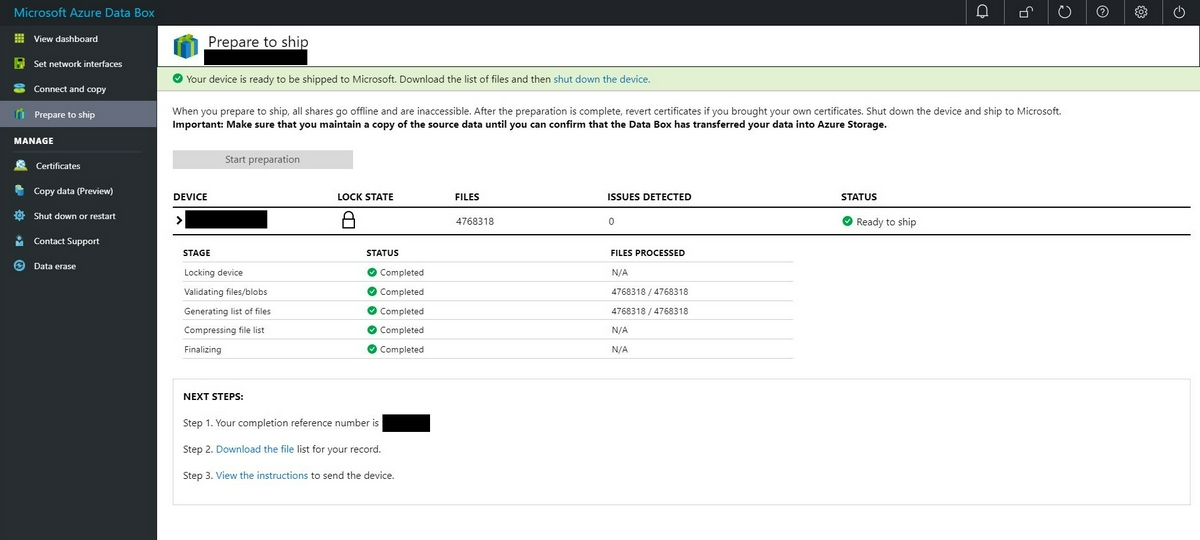Click the DEVICE column header
This screenshot has height=540, width=1200.
click(190, 197)
